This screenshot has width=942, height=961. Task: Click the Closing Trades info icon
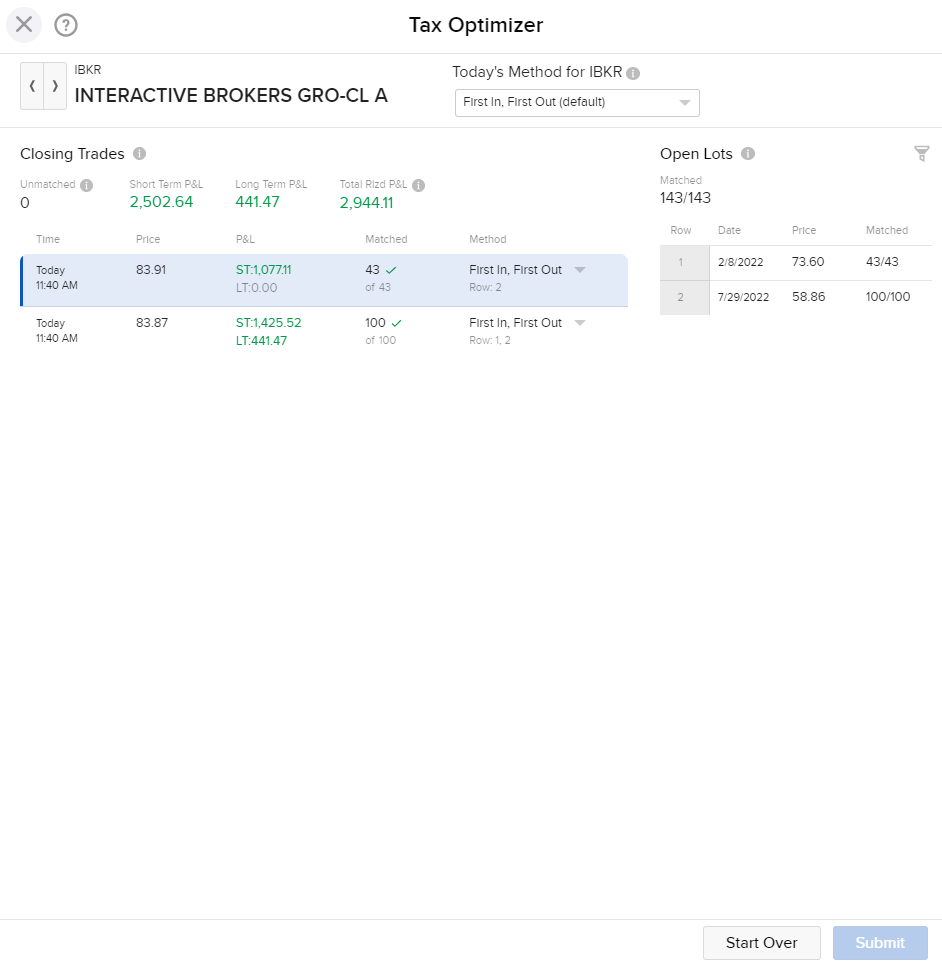click(139, 154)
